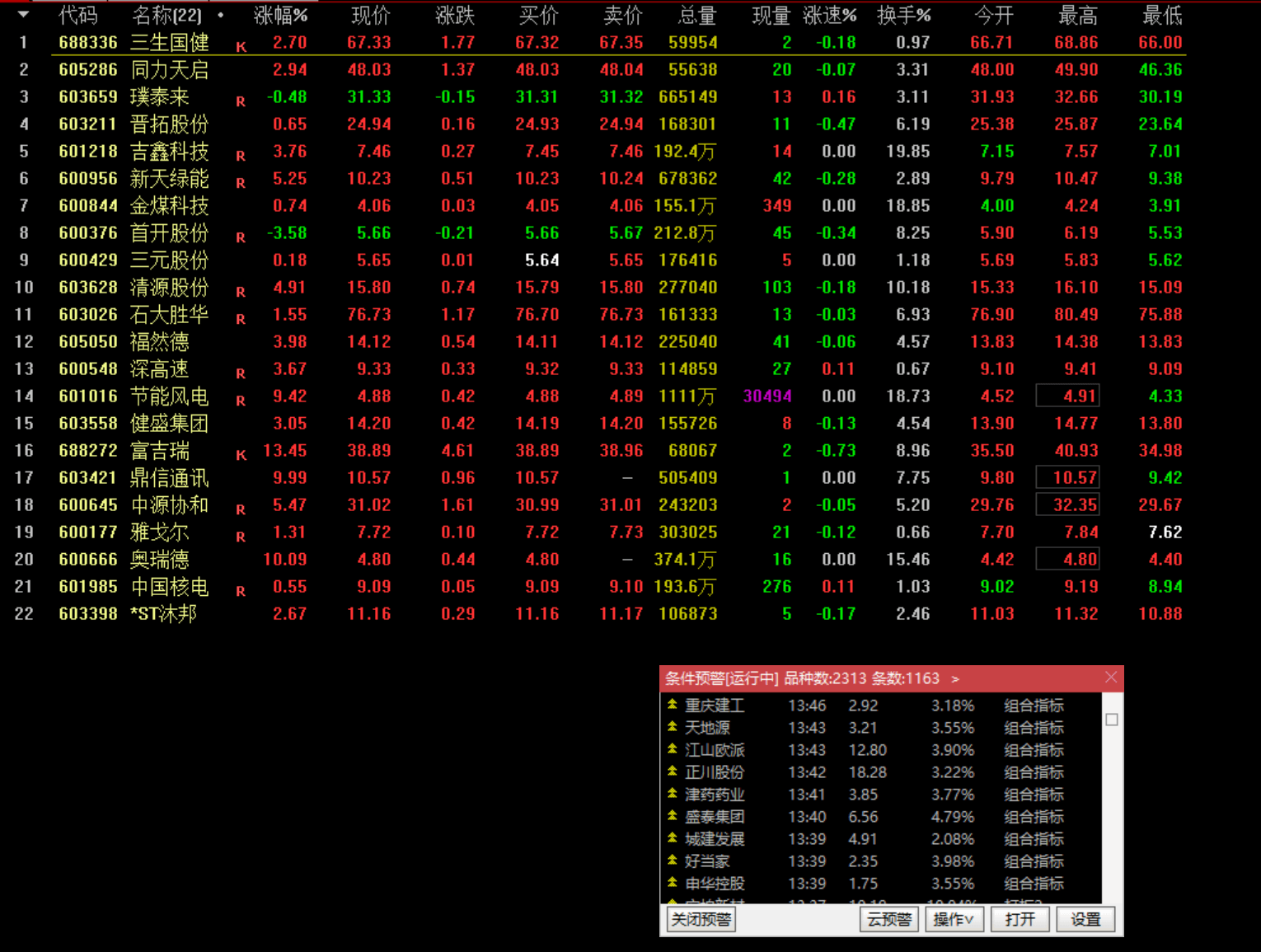The image size is (1261, 952).
Task: Click 组合指标 on the 申华控股 alert row
Action: [1034, 884]
